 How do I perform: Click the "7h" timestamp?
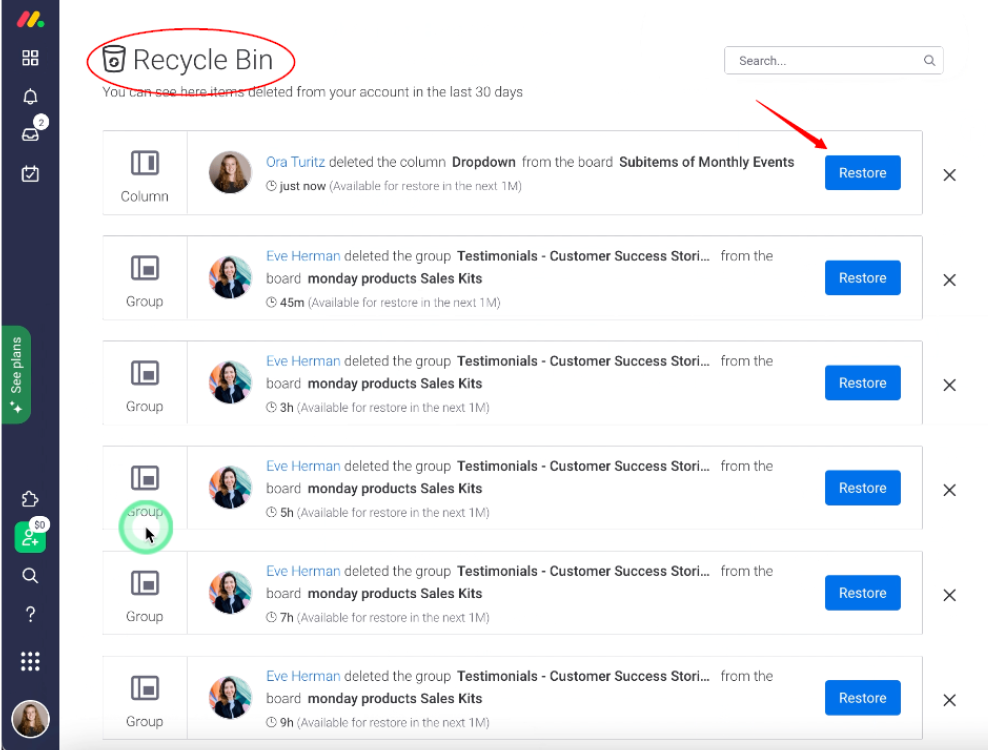point(287,617)
